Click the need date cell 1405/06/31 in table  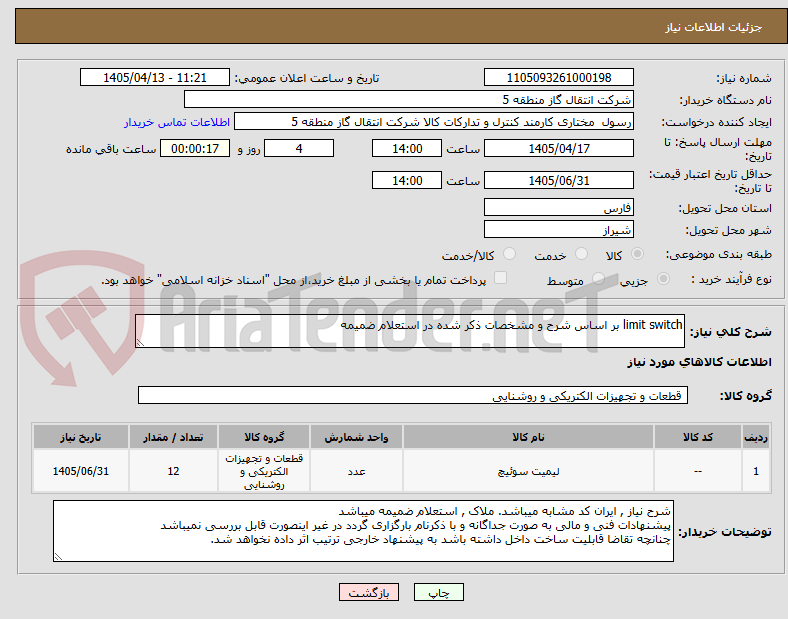[x=81, y=471]
